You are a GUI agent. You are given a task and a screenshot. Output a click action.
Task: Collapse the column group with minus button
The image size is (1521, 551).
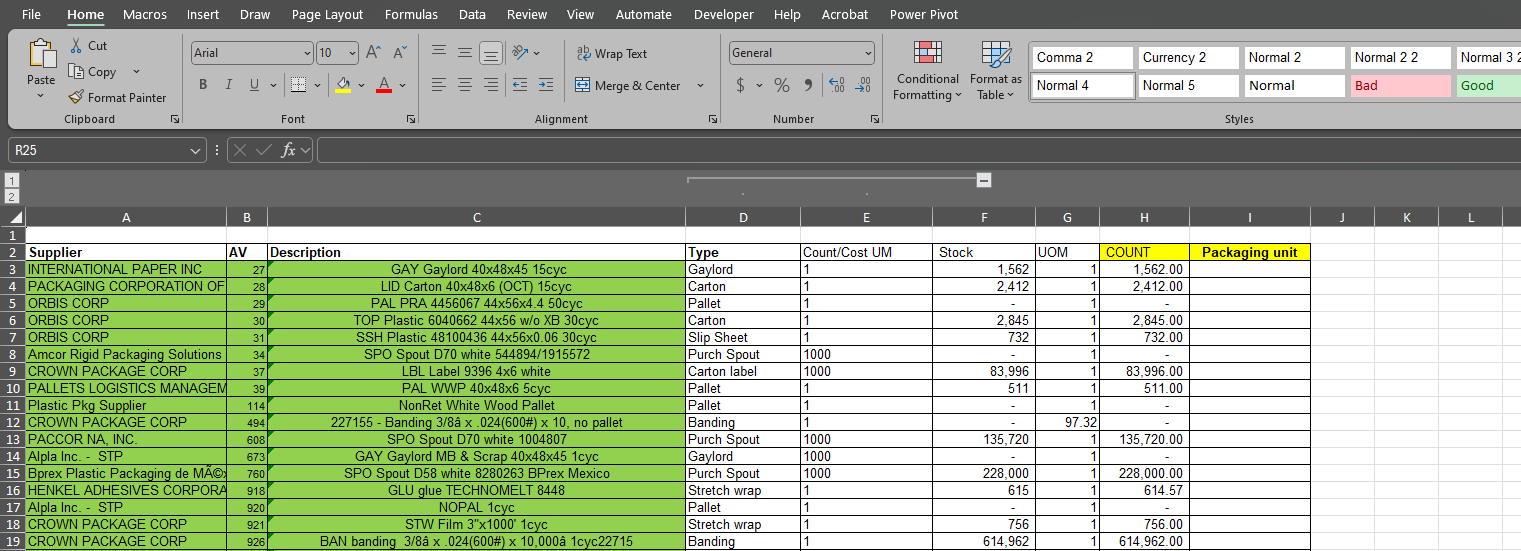click(984, 180)
